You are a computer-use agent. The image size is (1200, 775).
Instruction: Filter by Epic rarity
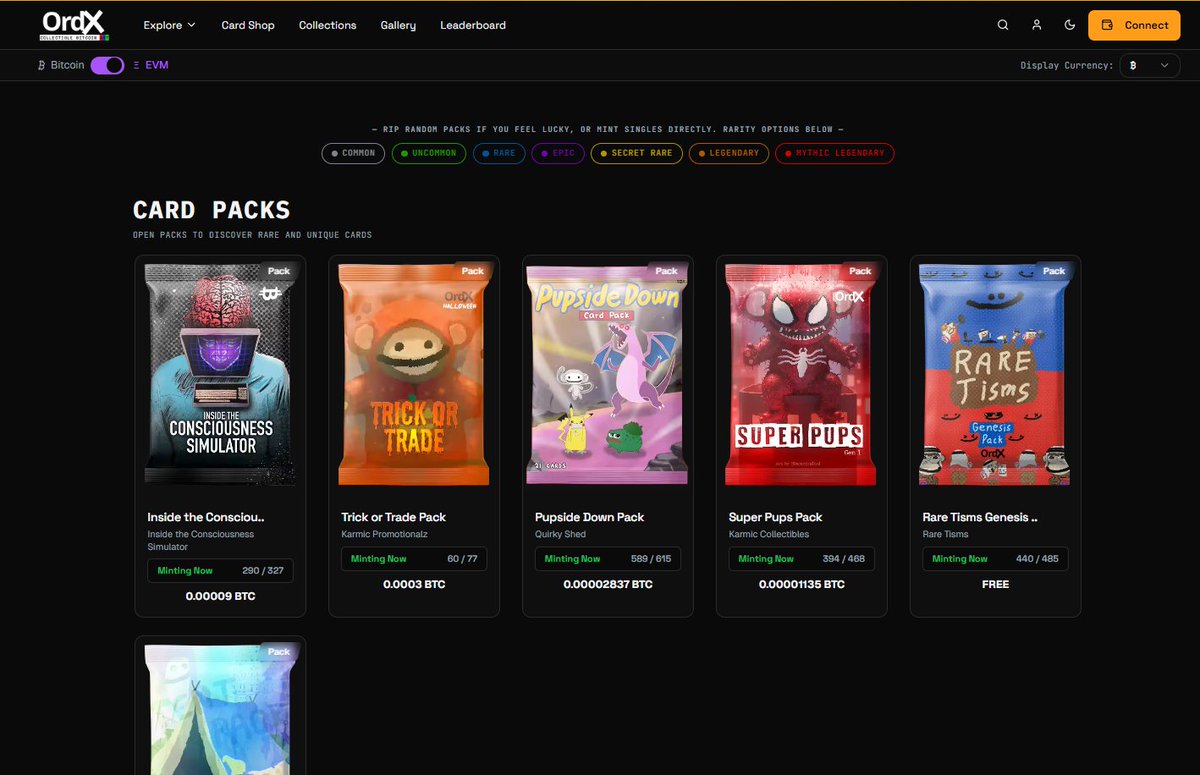click(558, 153)
